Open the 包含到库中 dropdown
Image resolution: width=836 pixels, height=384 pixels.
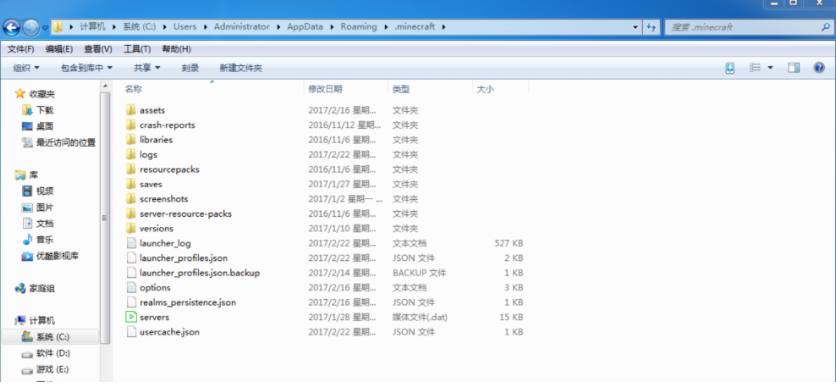[86, 68]
